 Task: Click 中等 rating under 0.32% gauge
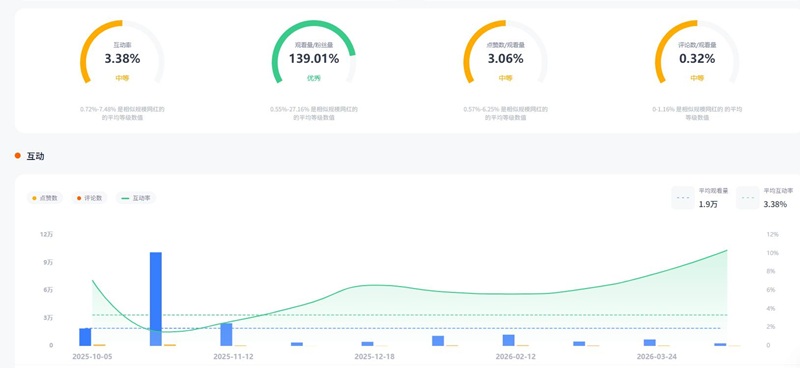point(697,78)
